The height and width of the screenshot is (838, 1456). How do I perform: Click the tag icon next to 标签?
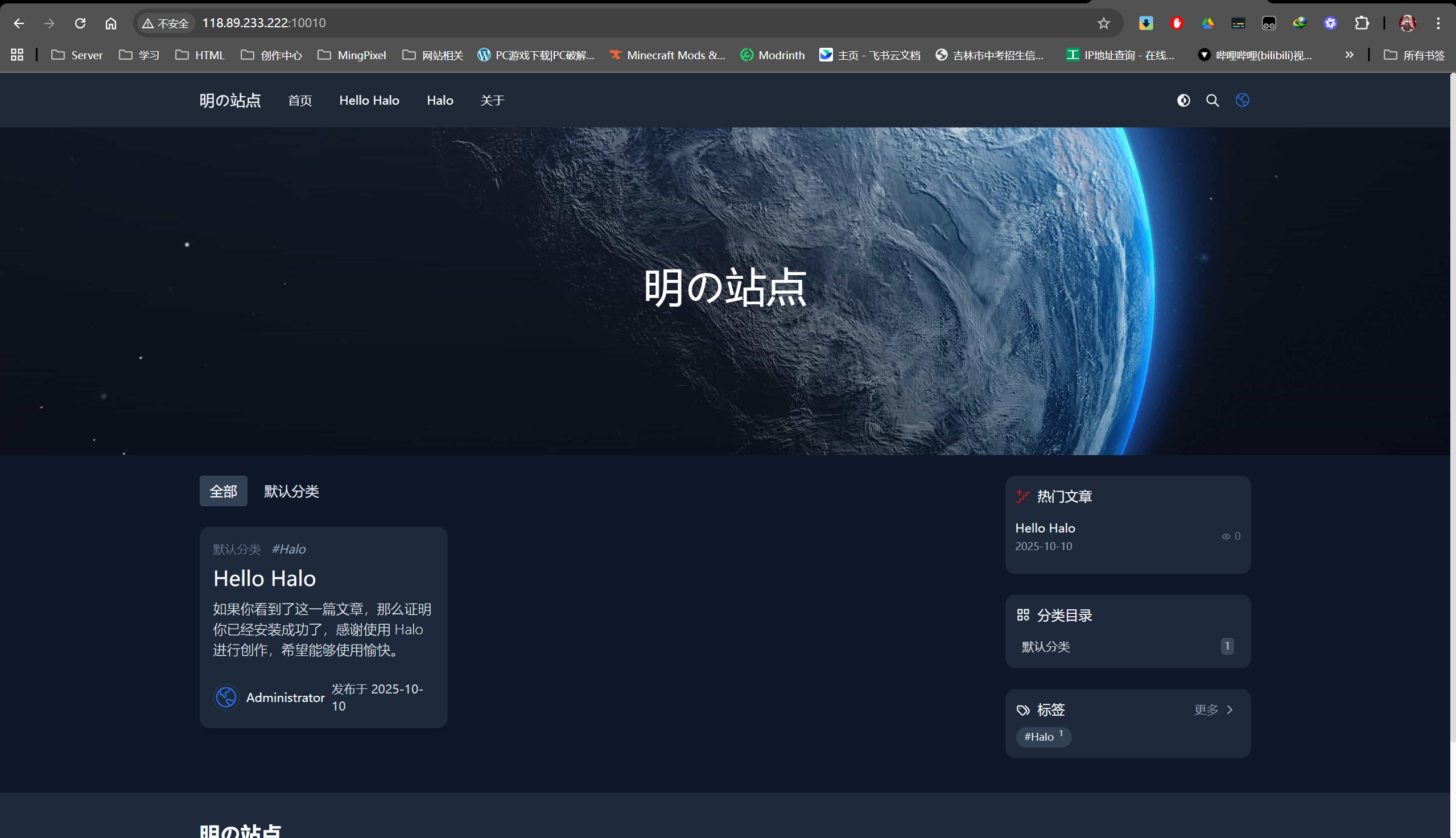1022,709
